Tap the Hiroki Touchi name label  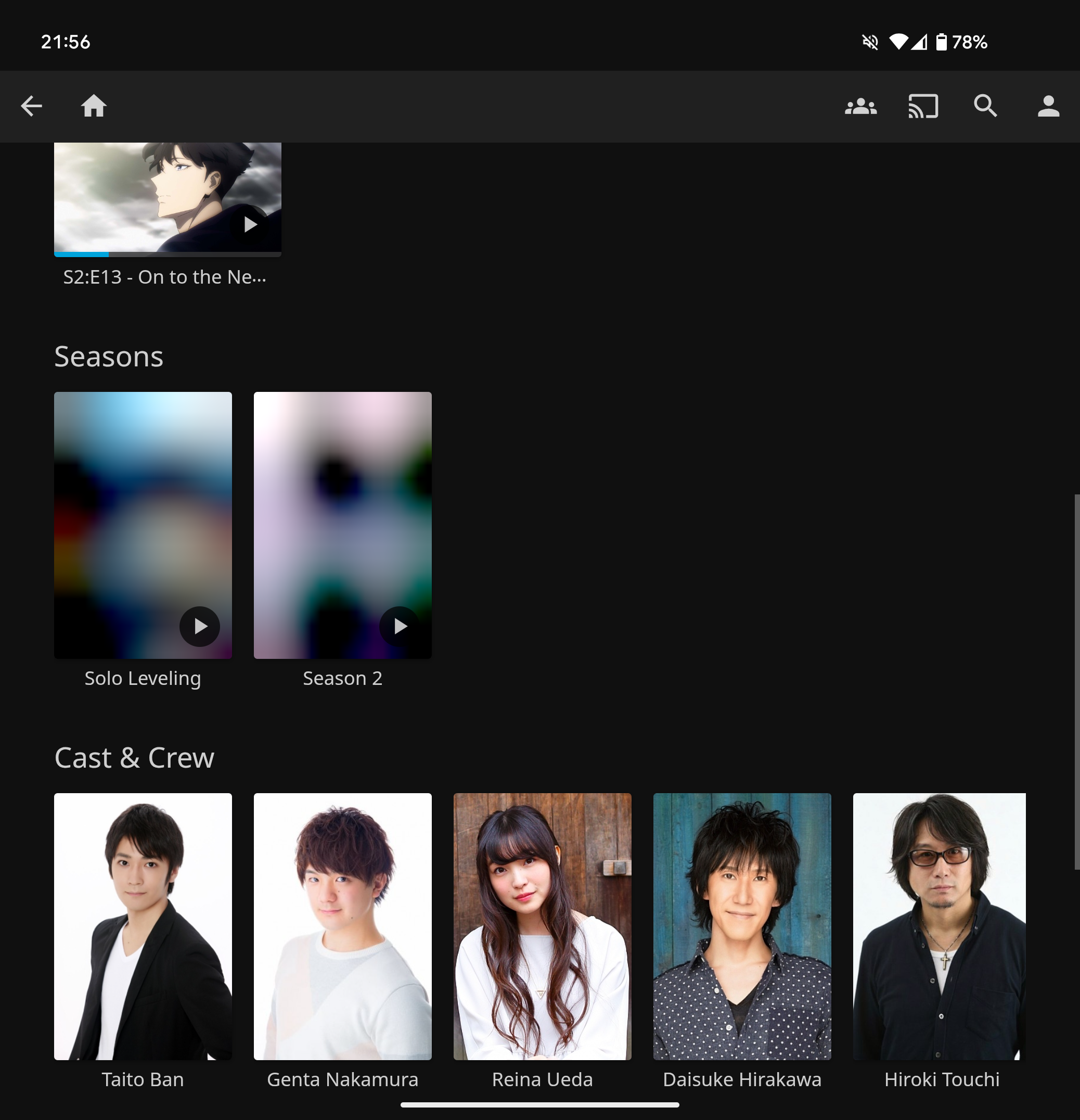pos(941,1079)
